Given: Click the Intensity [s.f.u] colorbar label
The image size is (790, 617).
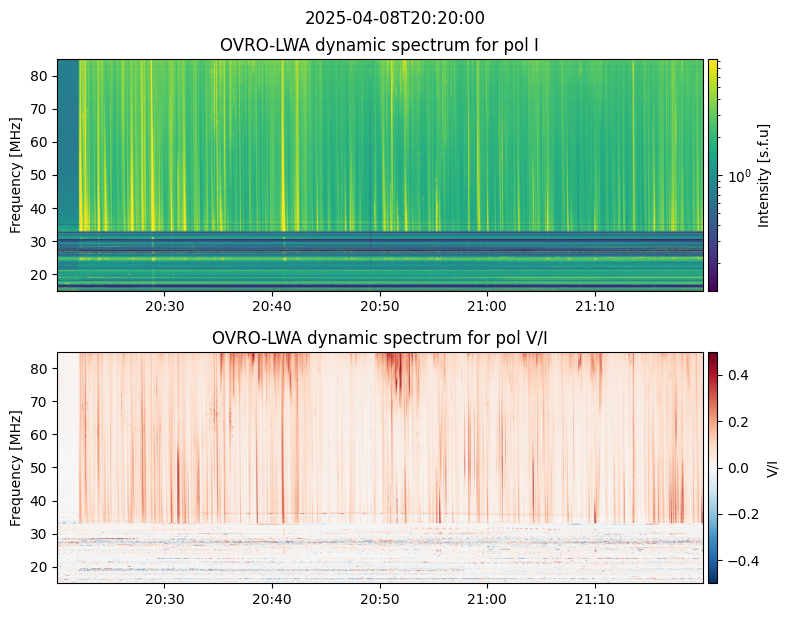Looking at the screenshot, I should [x=765, y=175].
